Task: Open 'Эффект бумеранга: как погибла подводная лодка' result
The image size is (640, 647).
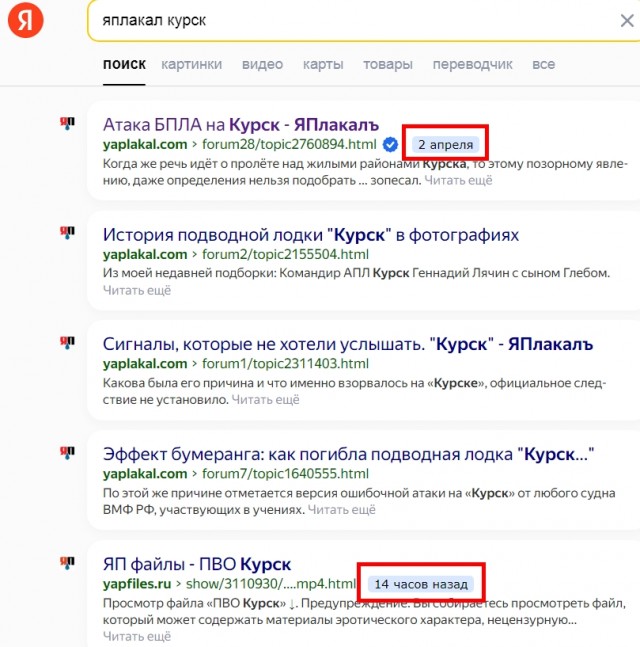Action: [x=349, y=454]
